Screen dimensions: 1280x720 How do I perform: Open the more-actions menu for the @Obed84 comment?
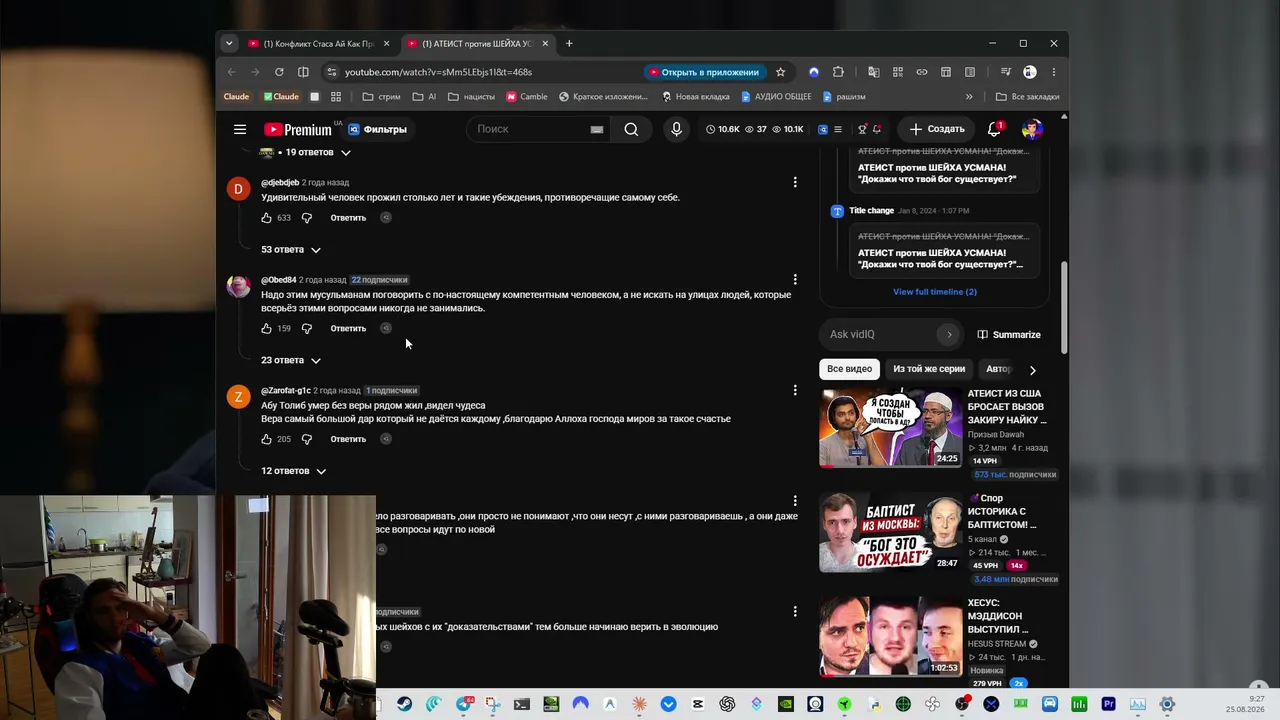pos(795,279)
